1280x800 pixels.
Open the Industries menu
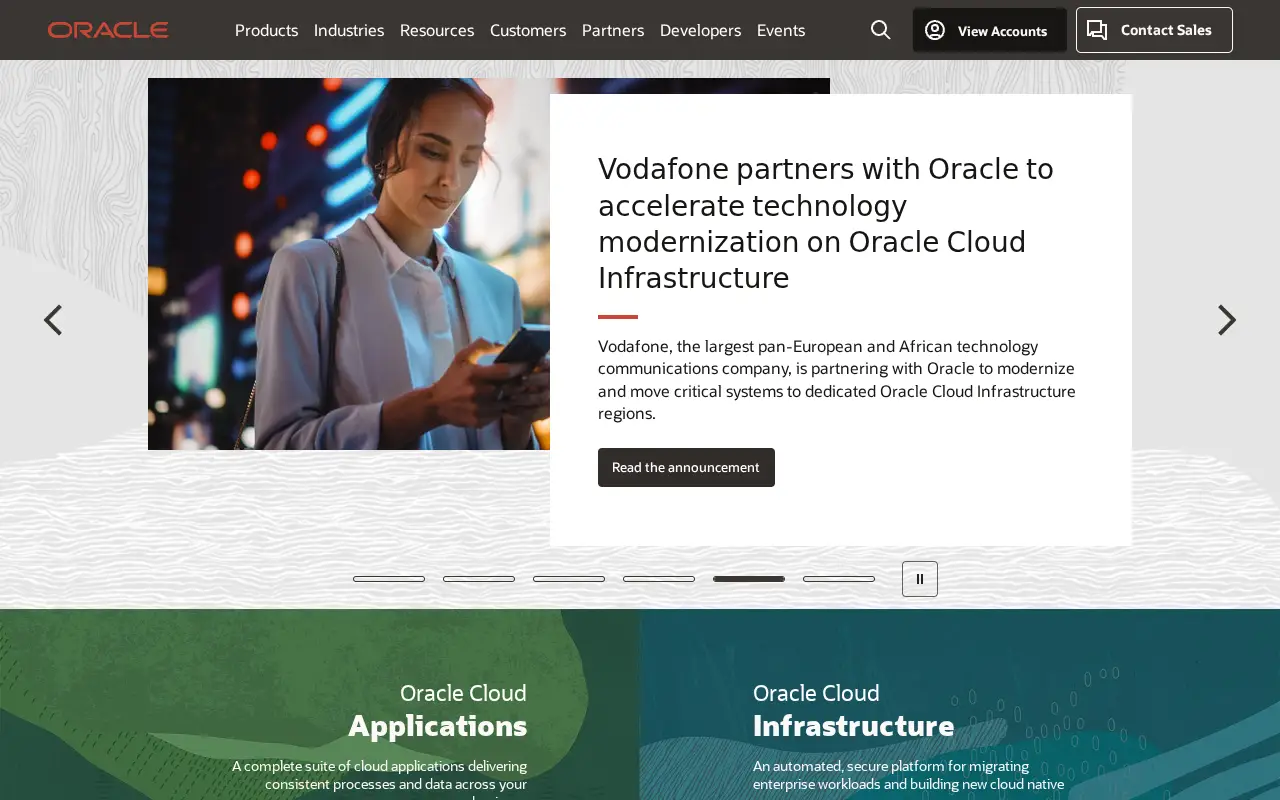pyautogui.click(x=349, y=30)
